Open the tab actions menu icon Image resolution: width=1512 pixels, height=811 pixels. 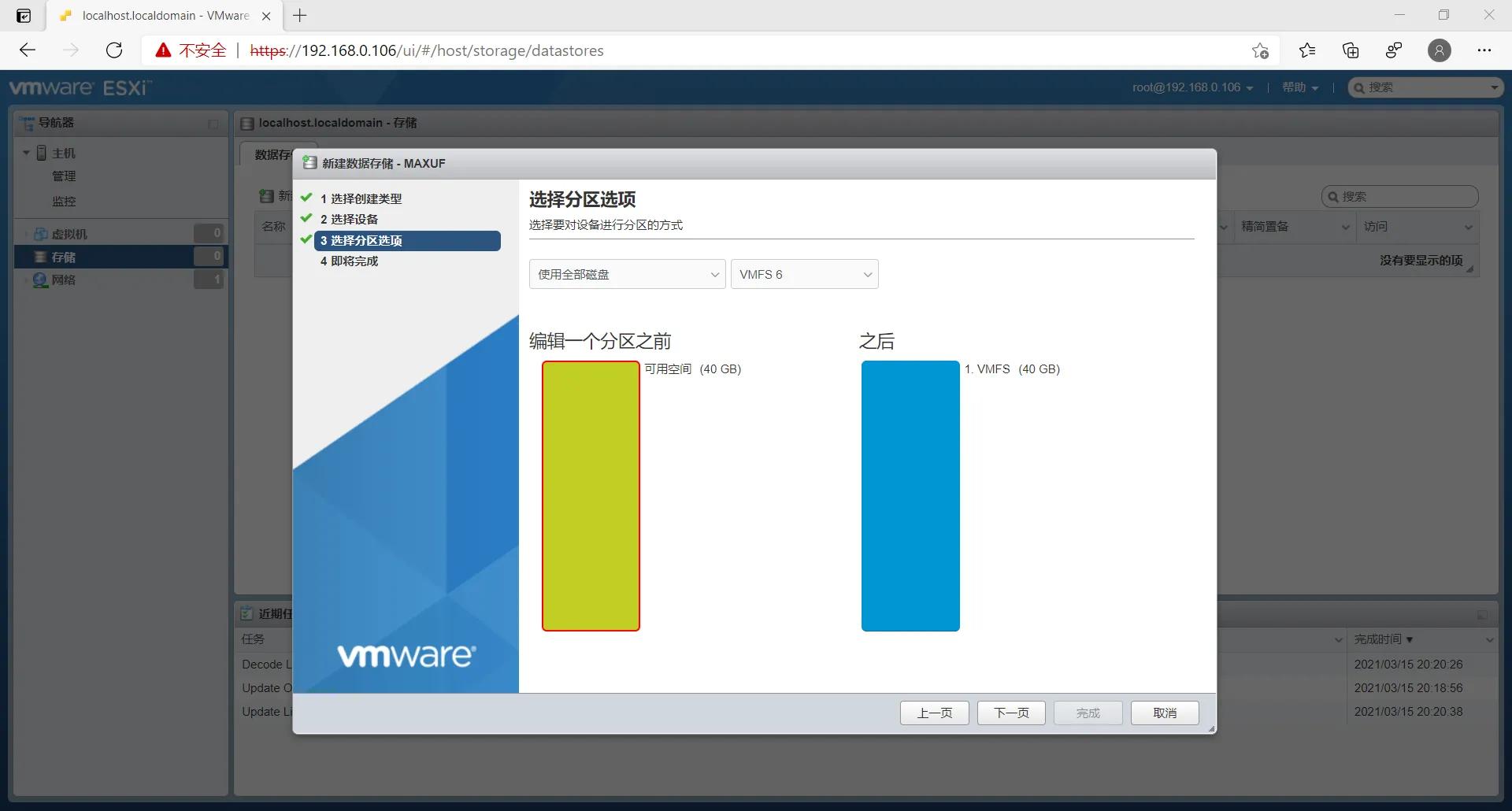(24, 15)
